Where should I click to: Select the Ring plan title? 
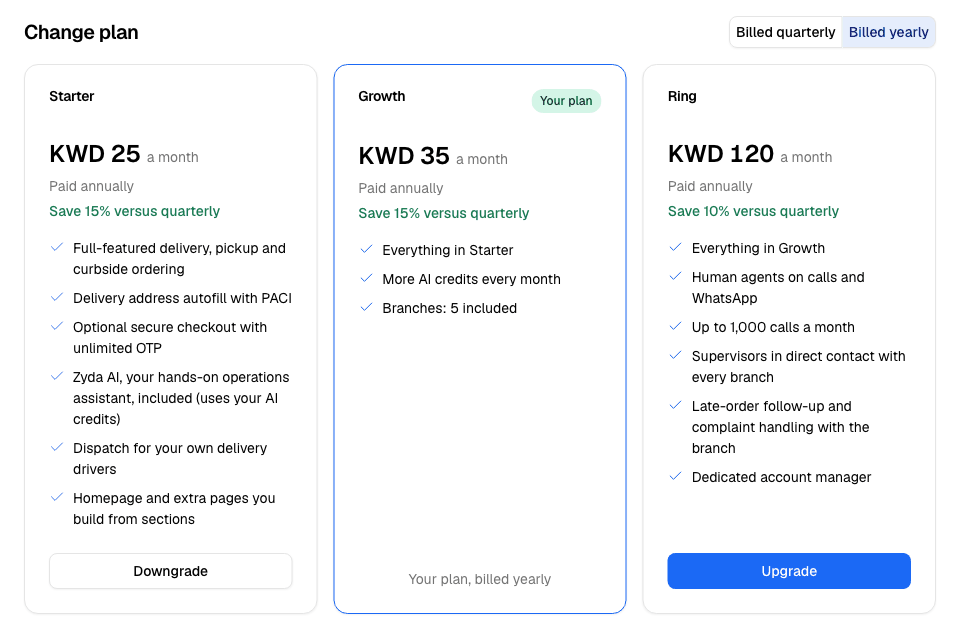682,96
